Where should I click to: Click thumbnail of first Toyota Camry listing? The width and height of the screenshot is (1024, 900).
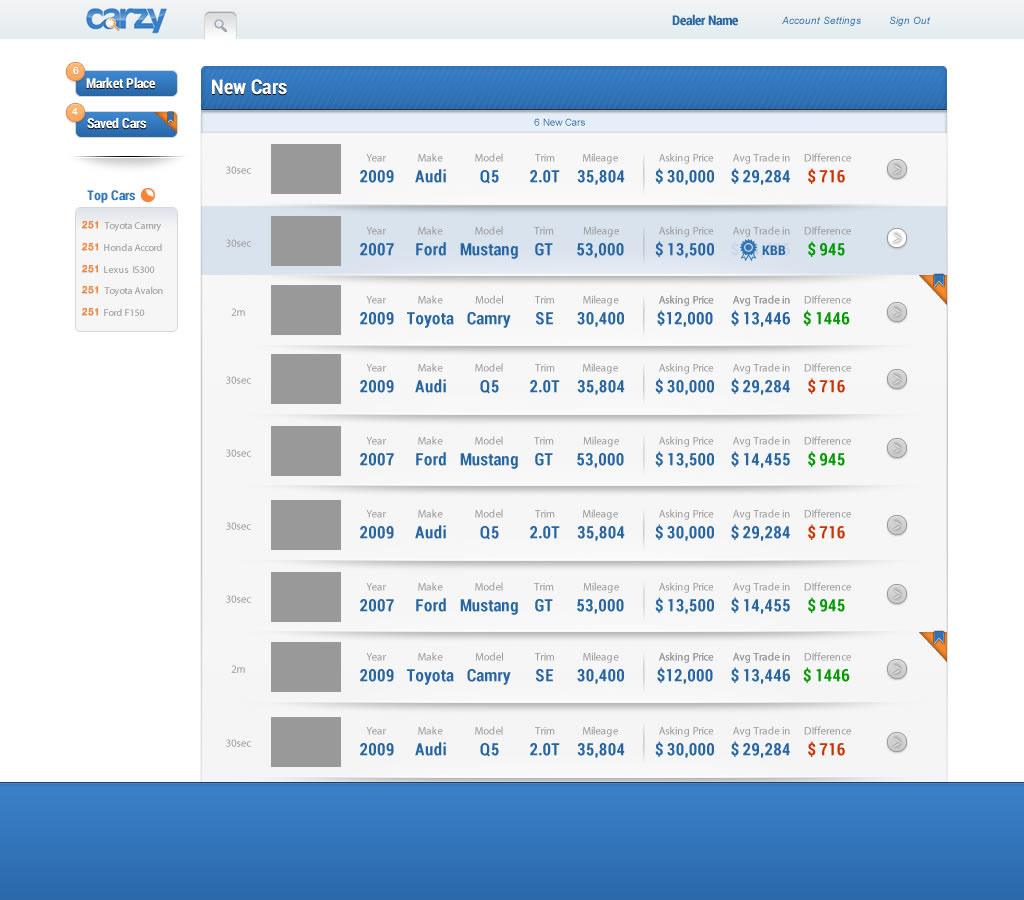(306, 310)
